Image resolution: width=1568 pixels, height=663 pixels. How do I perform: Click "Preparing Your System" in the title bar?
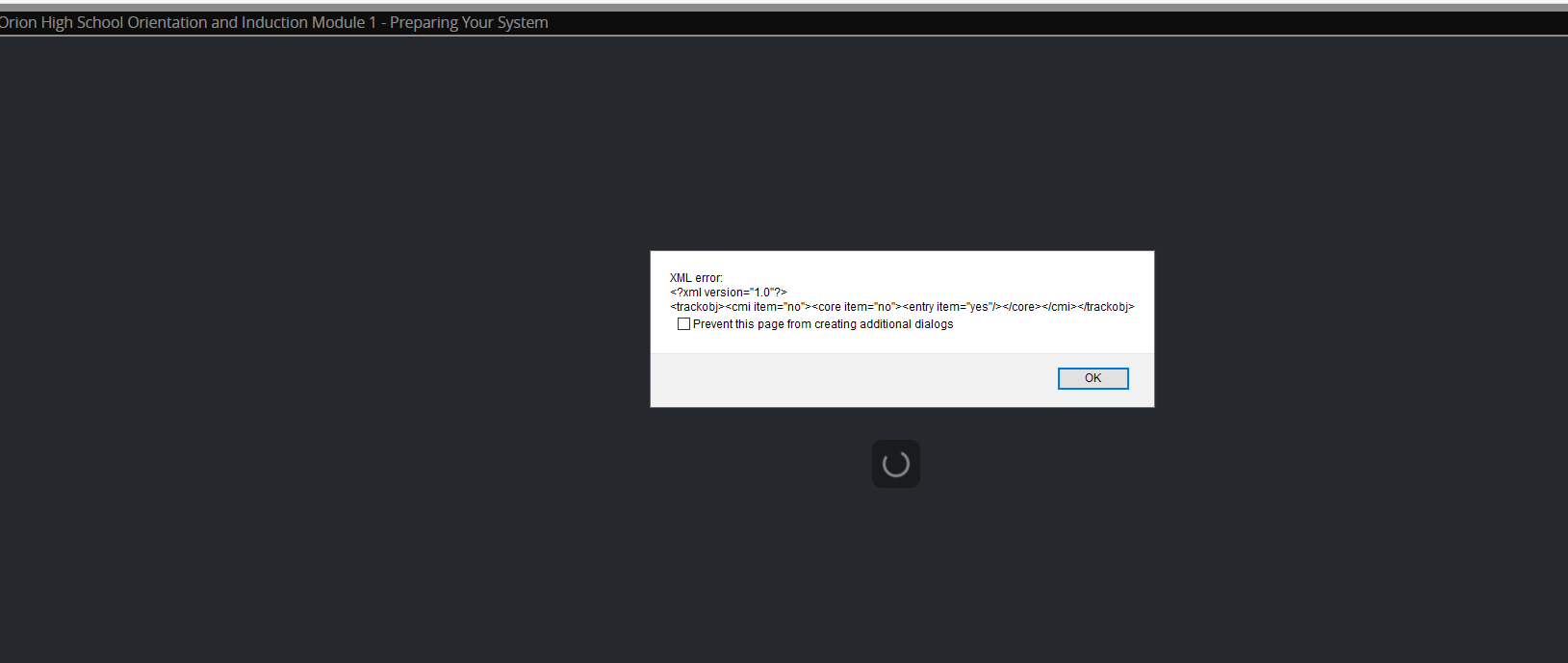click(469, 22)
